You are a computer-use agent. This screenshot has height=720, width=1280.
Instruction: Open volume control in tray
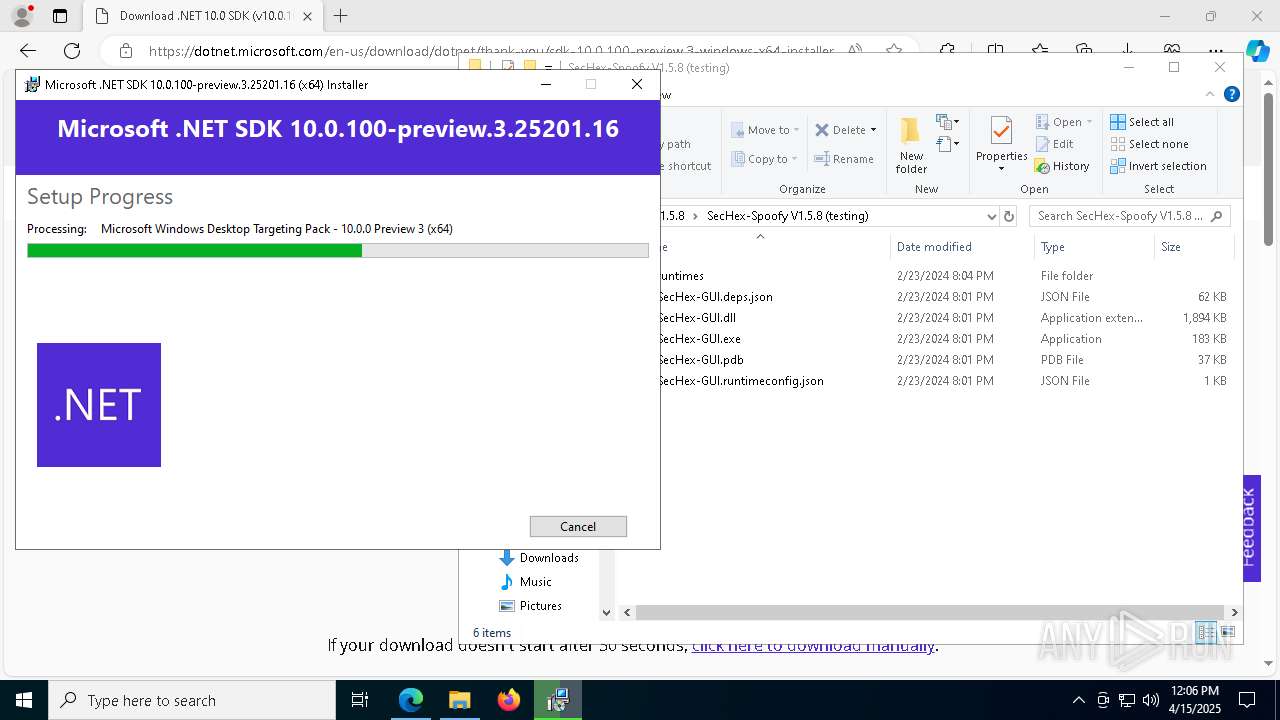point(1151,700)
